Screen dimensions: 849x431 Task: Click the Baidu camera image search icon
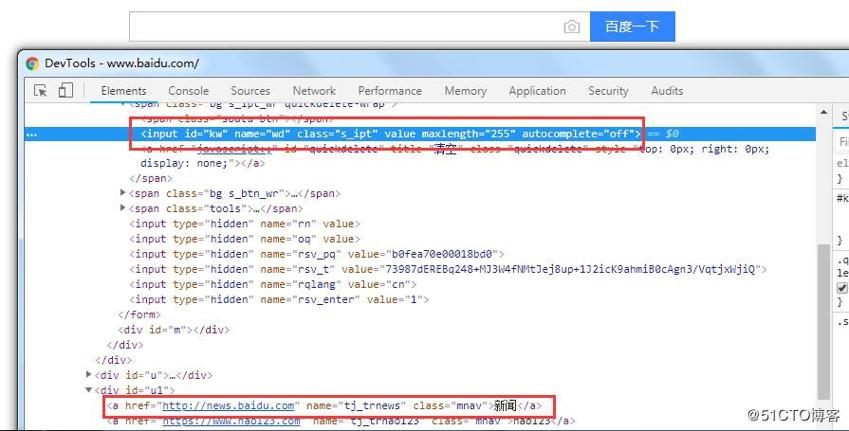pos(572,27)
